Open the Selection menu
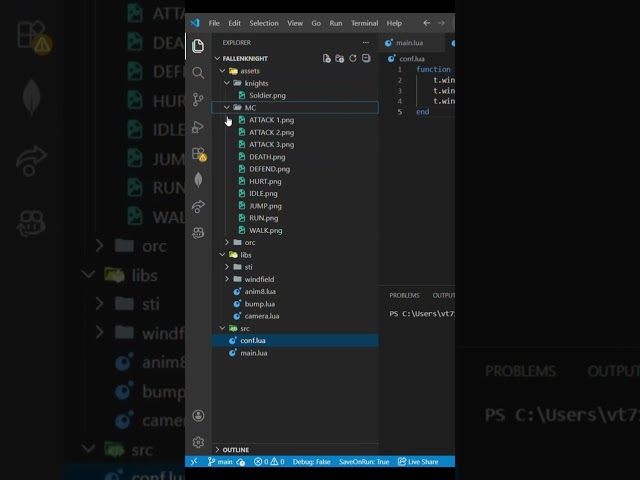Image resolution: width=640 pixels, height=480 pixels. (264, 23)
